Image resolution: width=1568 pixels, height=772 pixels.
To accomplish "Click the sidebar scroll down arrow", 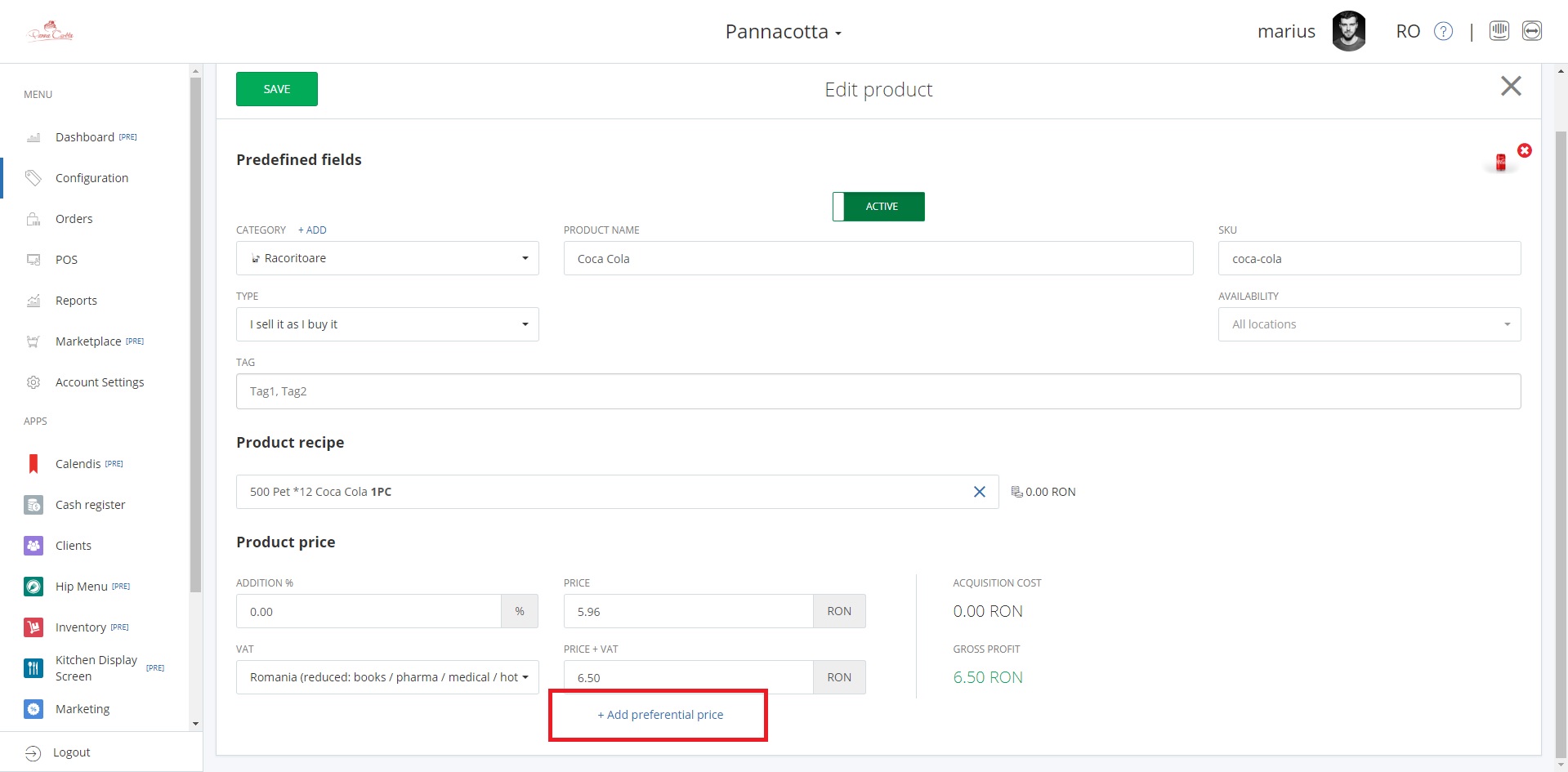I will click(x=195, y=724).
